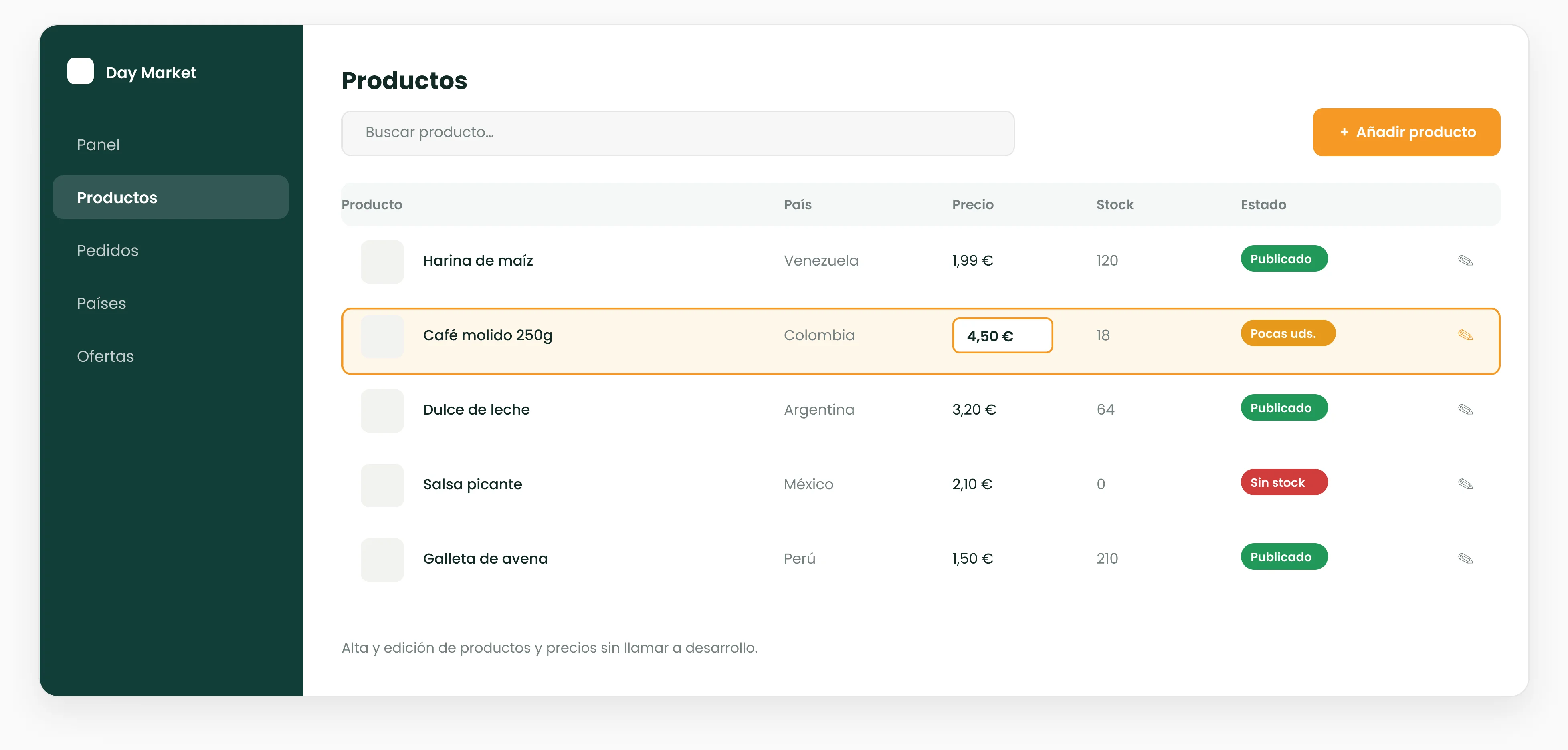Image resolution: width=1568 pixels, height=750 pixels.
Task: Select the Salsa picante product name
Action: click(472, 484)
